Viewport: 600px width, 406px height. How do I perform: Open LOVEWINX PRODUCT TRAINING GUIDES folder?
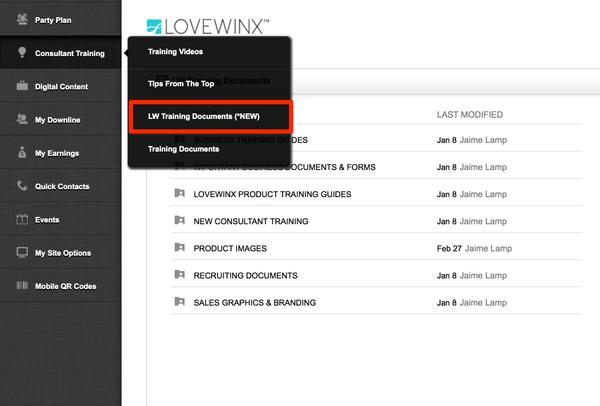pos(272,194)
